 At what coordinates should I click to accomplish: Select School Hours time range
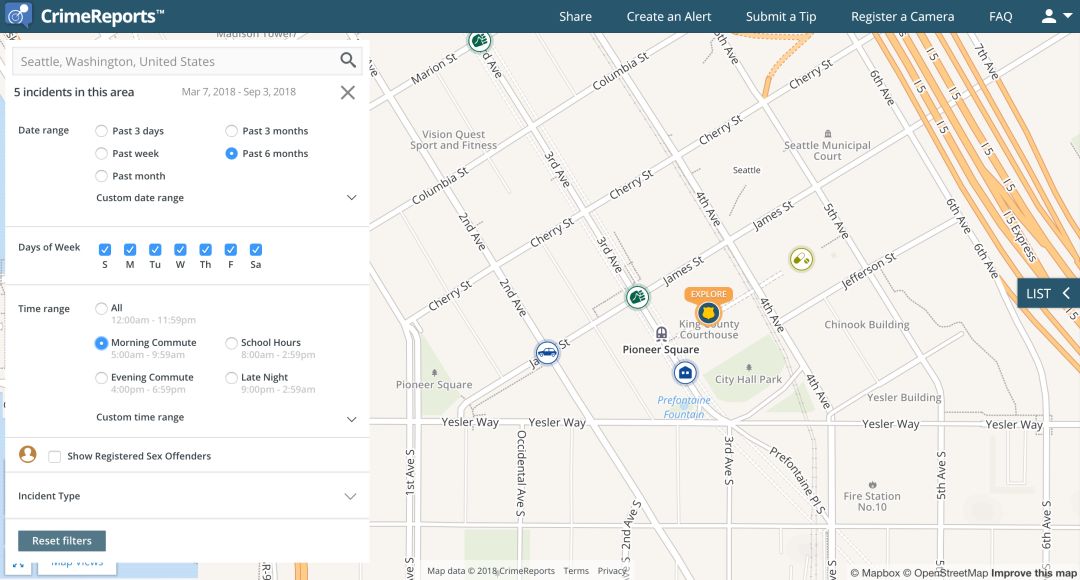(x=231, y=342)
